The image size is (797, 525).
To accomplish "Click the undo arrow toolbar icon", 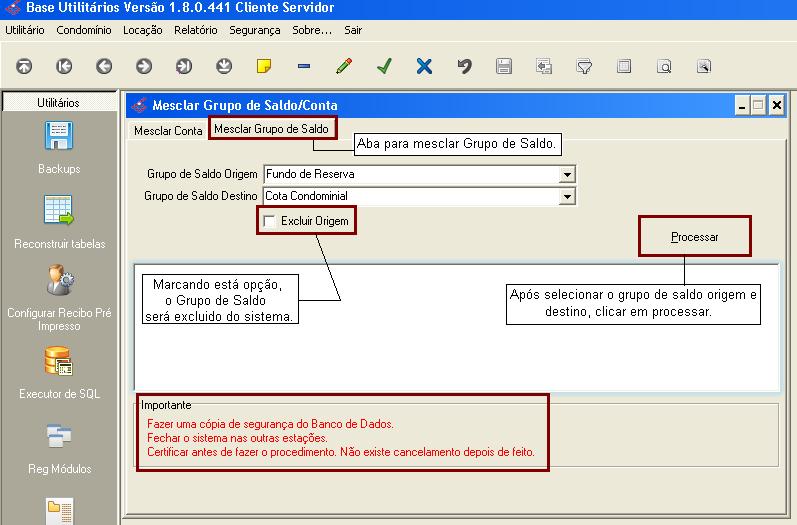I will 464,67.
